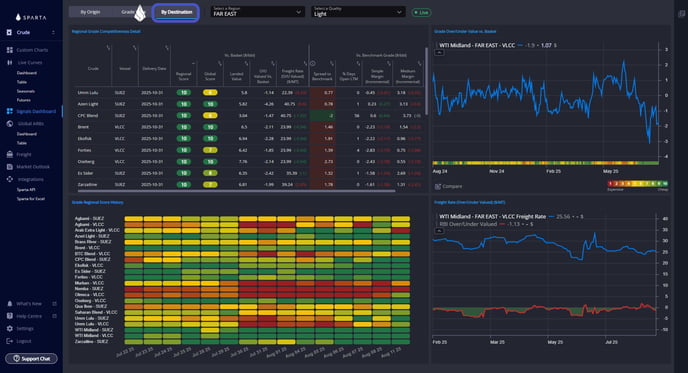Open Sparta API under Integrations

click(26, 190)
